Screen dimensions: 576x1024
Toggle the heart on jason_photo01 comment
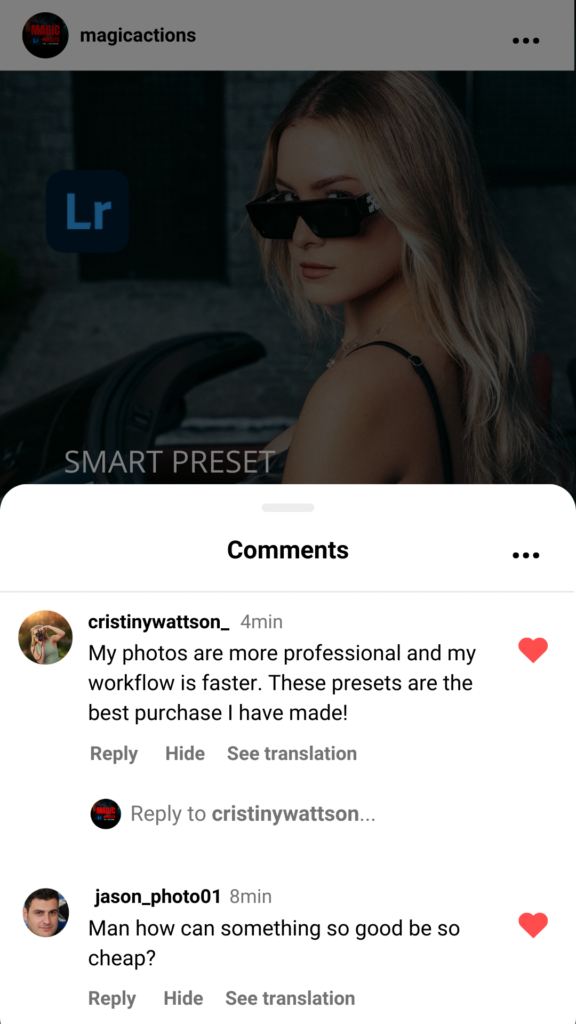click(x=533, y=925)
